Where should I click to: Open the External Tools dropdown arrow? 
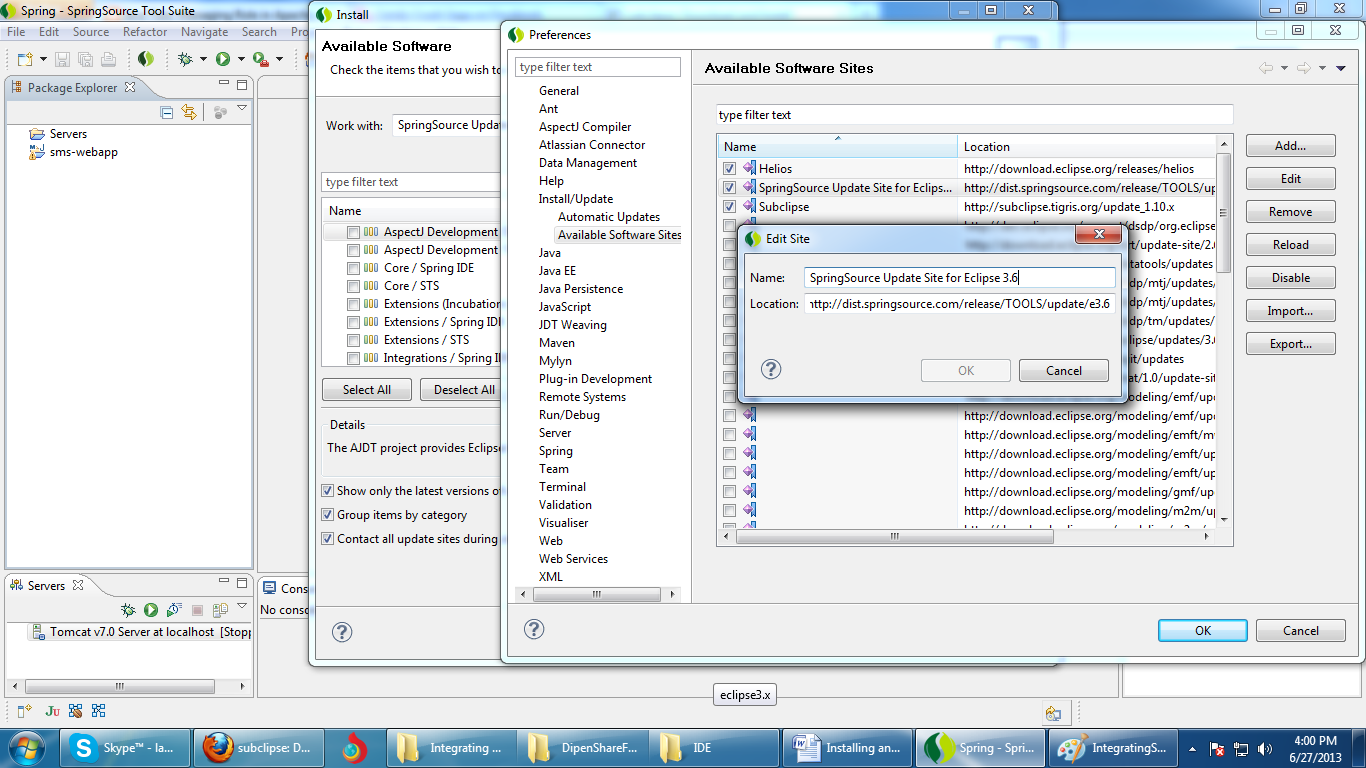point(279,60)
